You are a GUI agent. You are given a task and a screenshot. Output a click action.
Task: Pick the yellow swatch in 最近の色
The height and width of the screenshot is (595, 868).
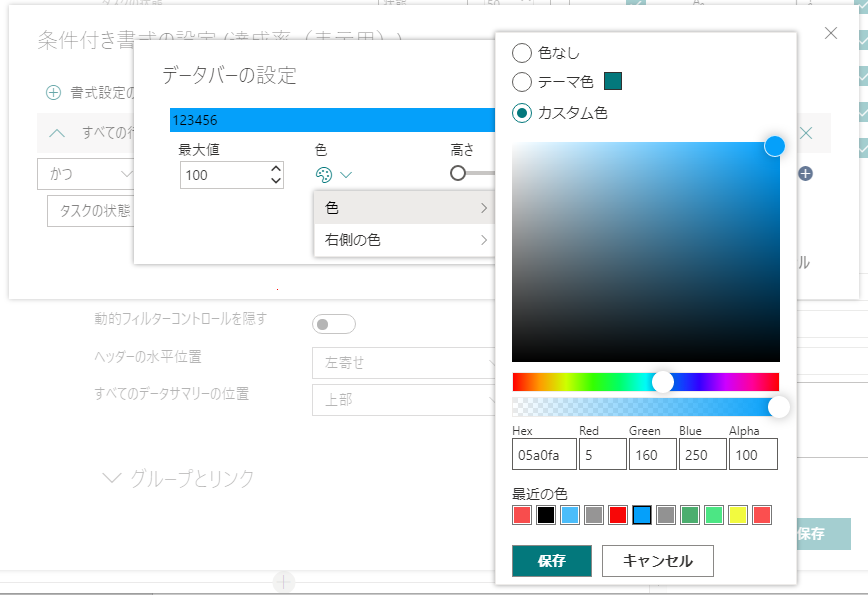tap(738, 515)
